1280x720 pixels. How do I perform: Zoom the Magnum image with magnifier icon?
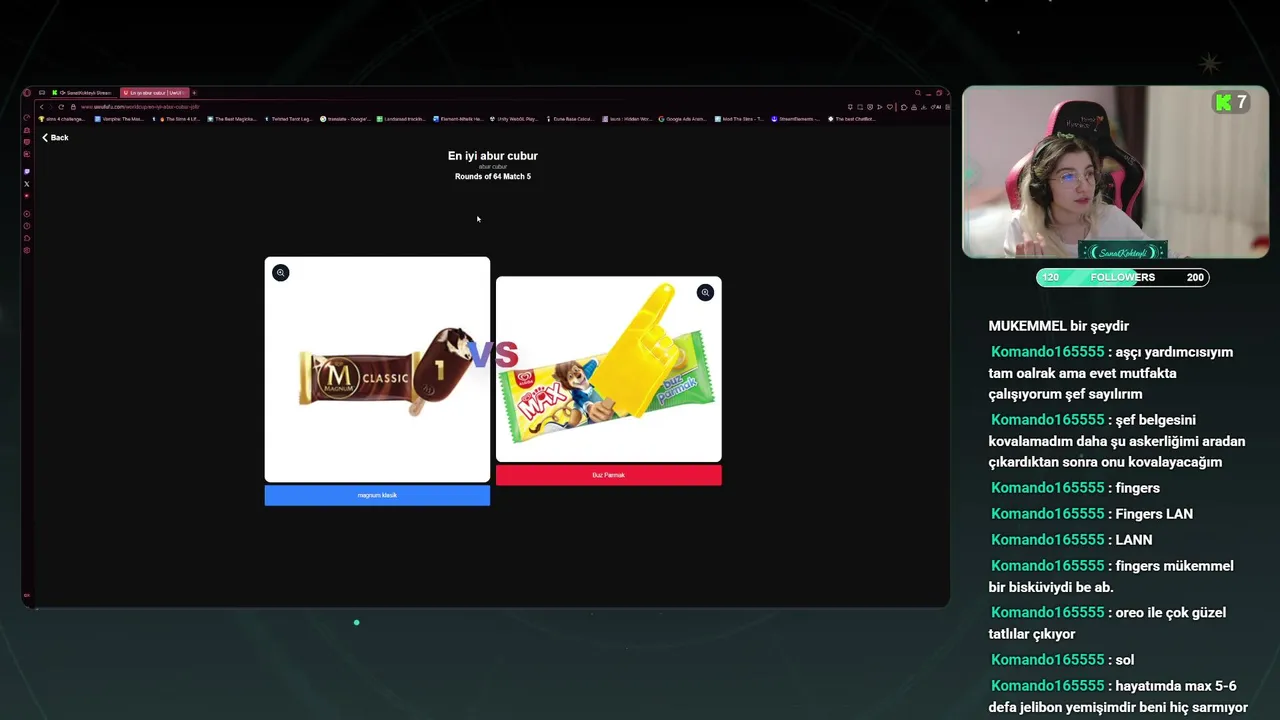pos(281,272)
